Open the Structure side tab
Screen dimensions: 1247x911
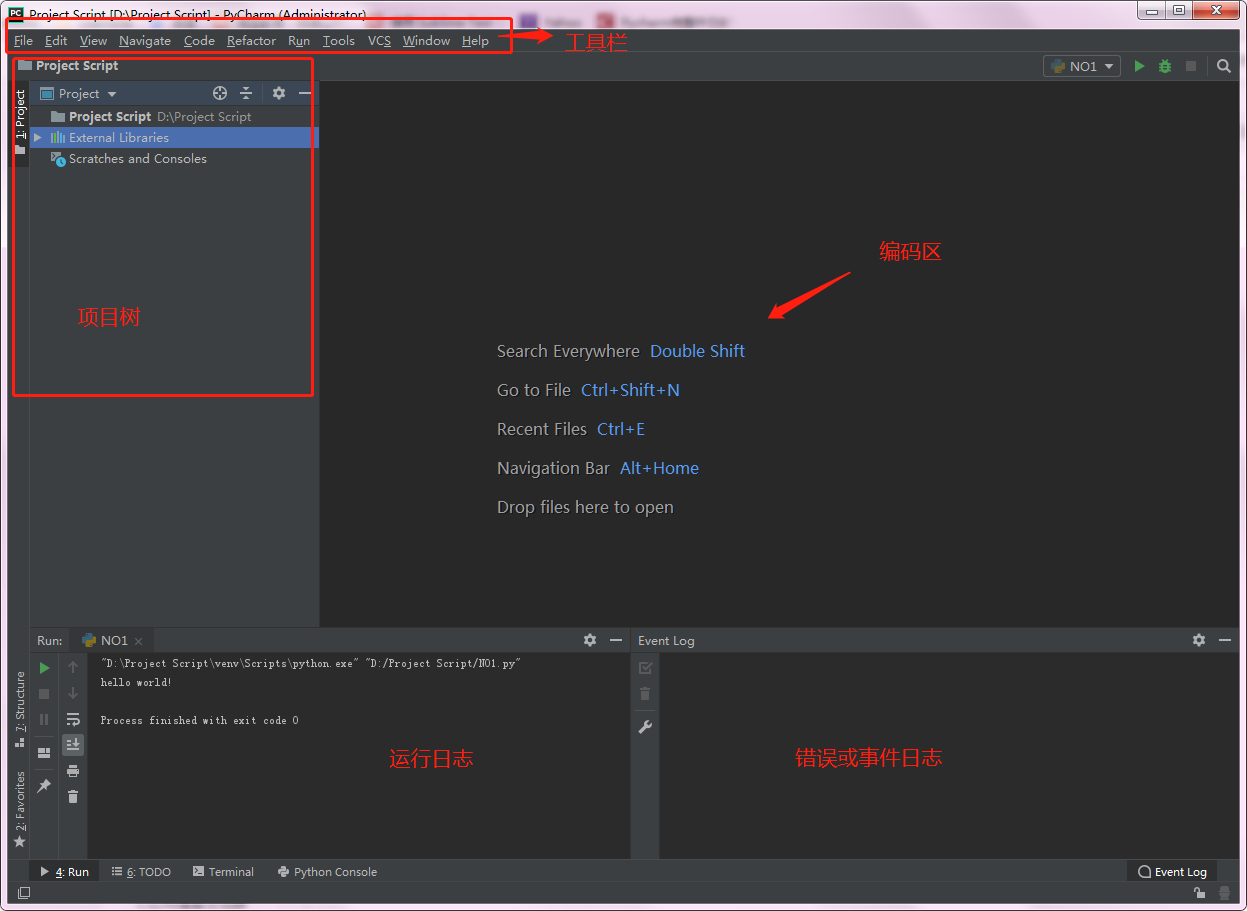tap(20, 709)
